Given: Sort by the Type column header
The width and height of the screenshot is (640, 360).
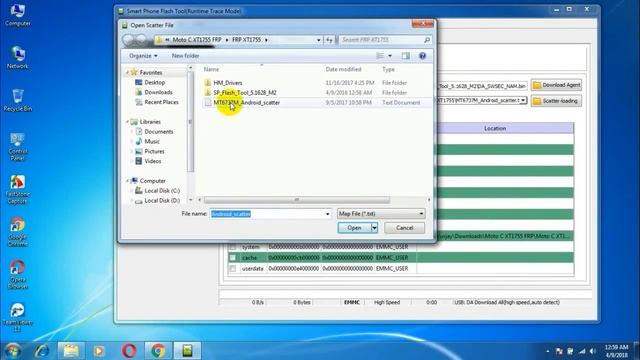Looking at the screenshot, I should point(388,69).
